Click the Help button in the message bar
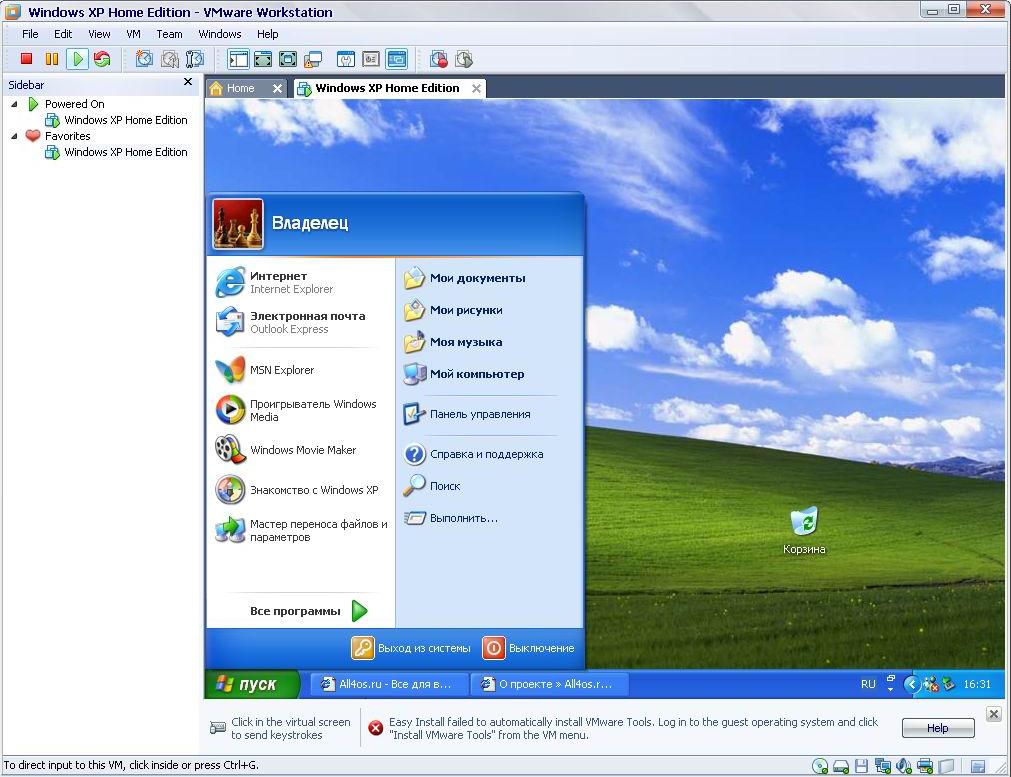Screen dimensions: 1011x777 click(937, 728)
